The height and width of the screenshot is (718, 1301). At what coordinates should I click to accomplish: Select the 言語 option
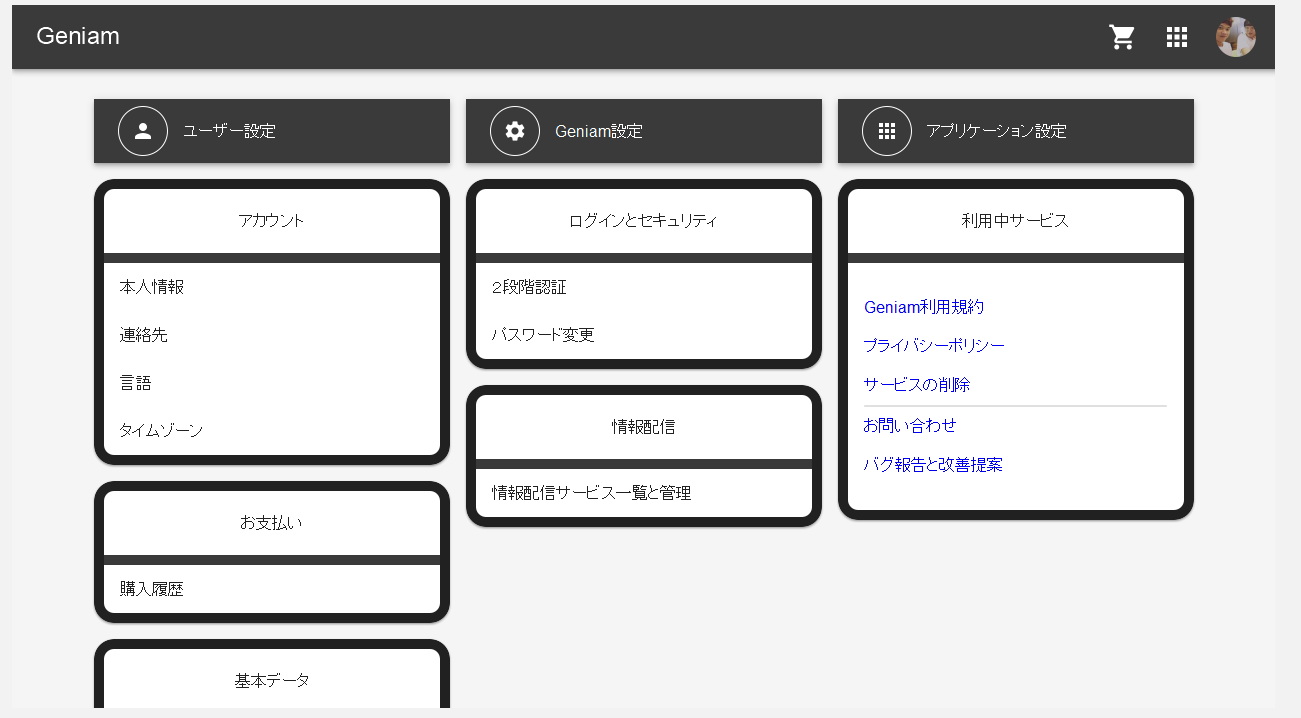[x=136, y=383]
